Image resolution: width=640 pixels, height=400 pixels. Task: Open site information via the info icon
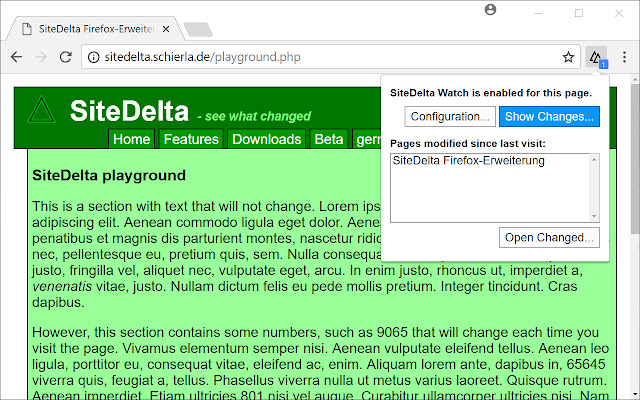click(93, 57)
